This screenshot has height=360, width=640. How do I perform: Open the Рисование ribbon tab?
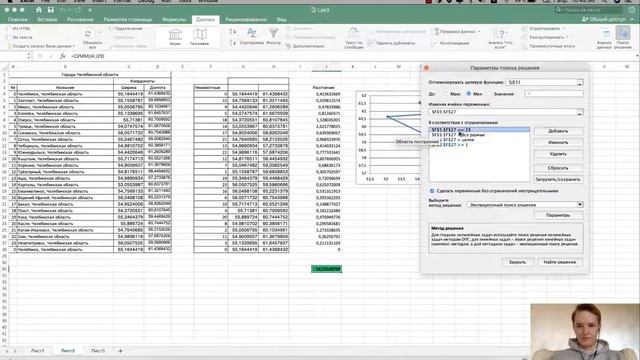[80, 19]
